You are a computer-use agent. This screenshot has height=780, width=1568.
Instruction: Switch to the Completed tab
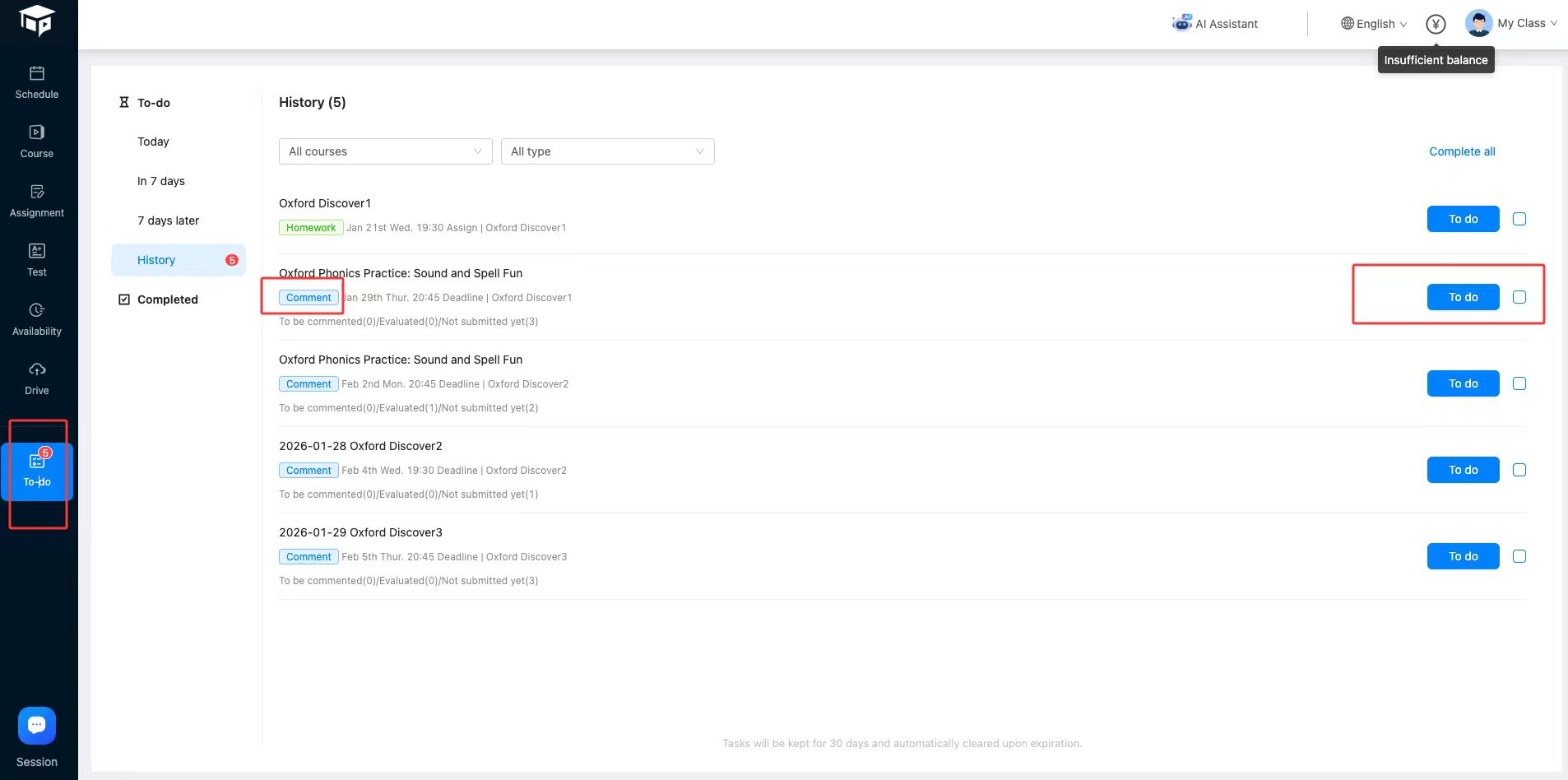point(167,299)
